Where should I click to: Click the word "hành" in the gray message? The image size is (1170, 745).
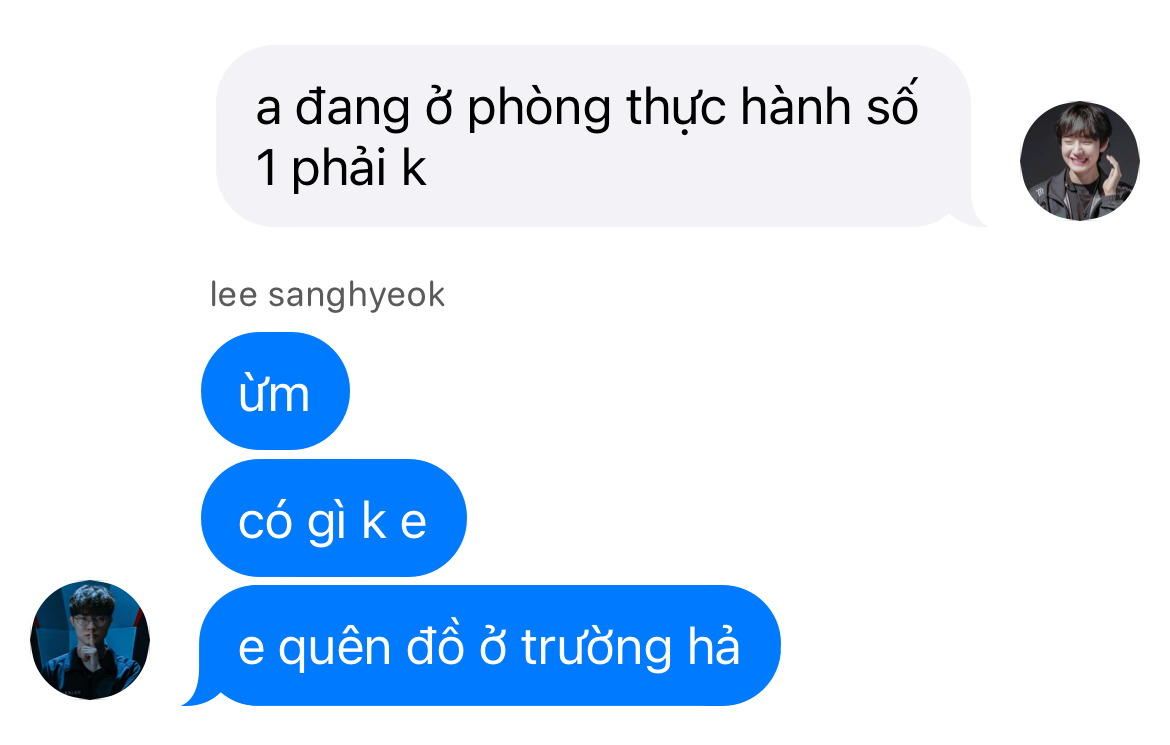795,107
